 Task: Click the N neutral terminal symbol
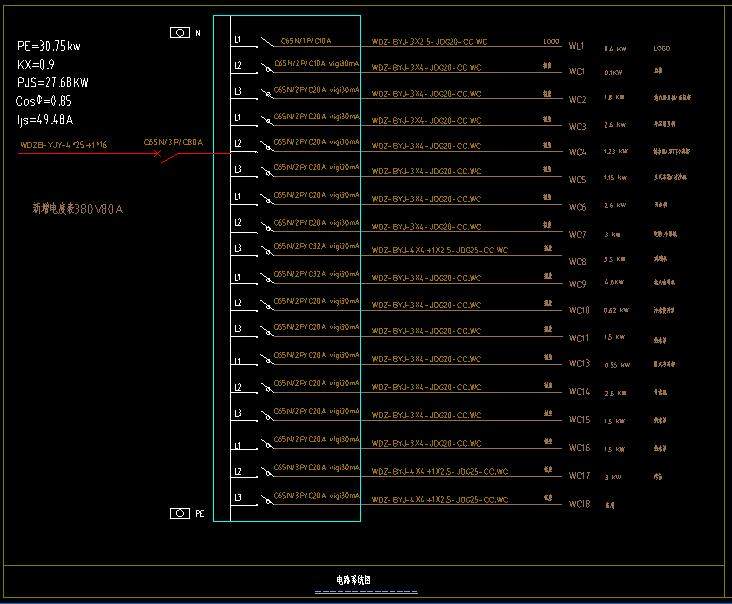click(180, 33)
